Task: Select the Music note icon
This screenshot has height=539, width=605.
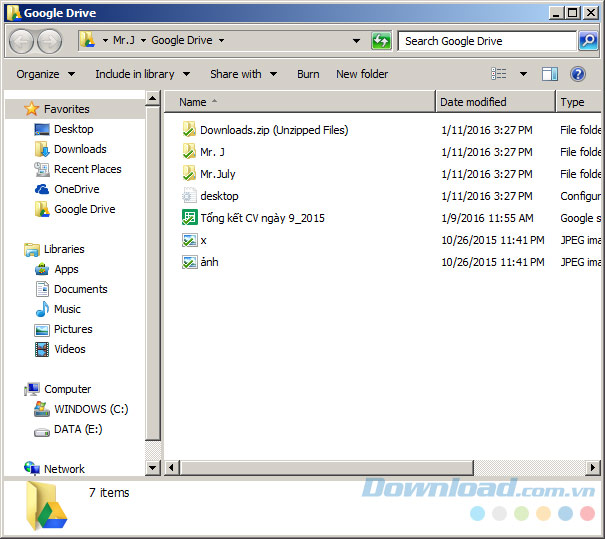Action: click(42, 309)
